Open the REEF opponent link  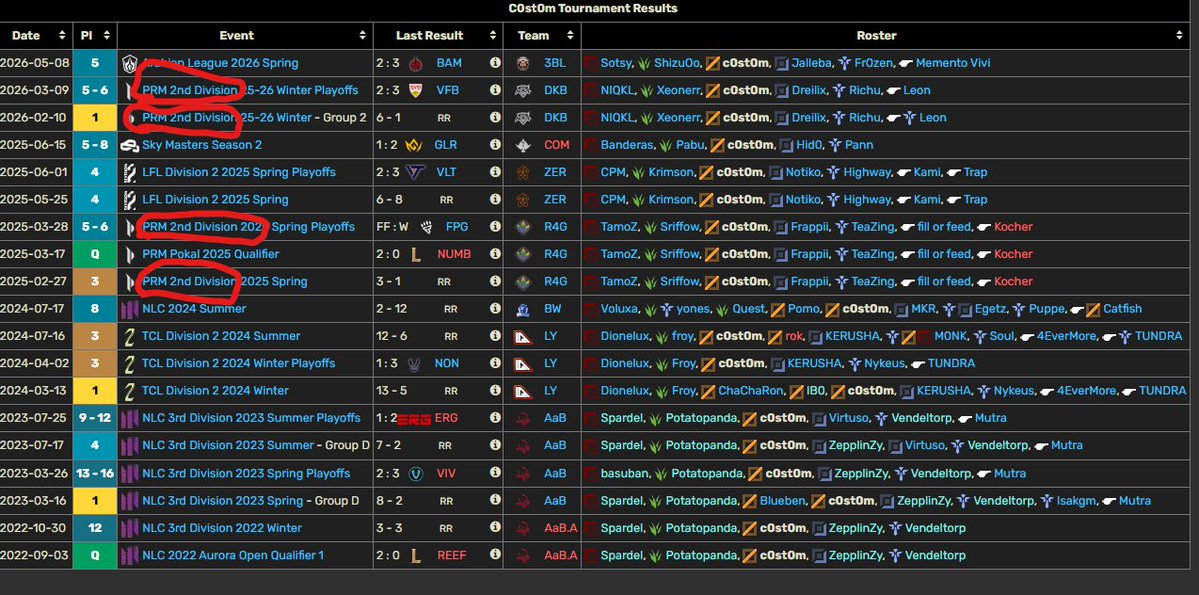pos(451,555)
